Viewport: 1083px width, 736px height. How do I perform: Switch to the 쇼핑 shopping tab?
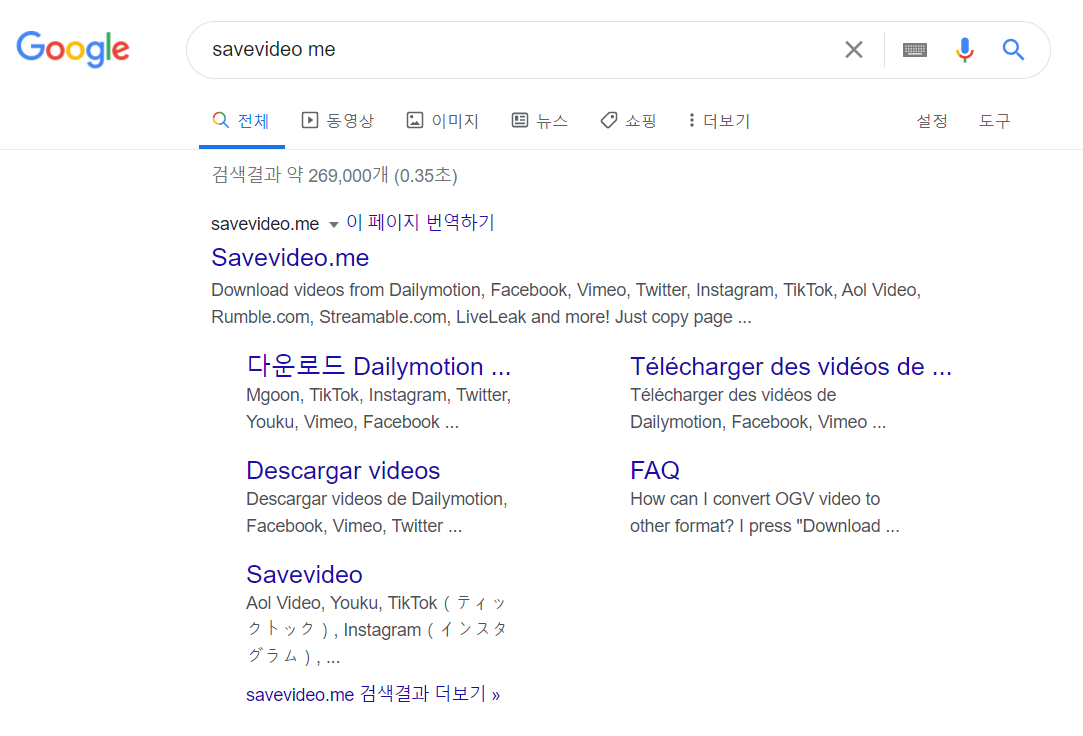(x=628, y=121)
